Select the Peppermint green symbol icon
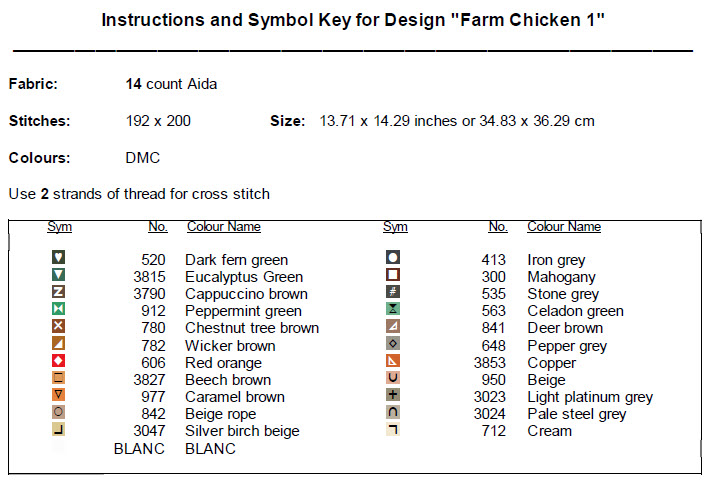 (x=59, y=309)
